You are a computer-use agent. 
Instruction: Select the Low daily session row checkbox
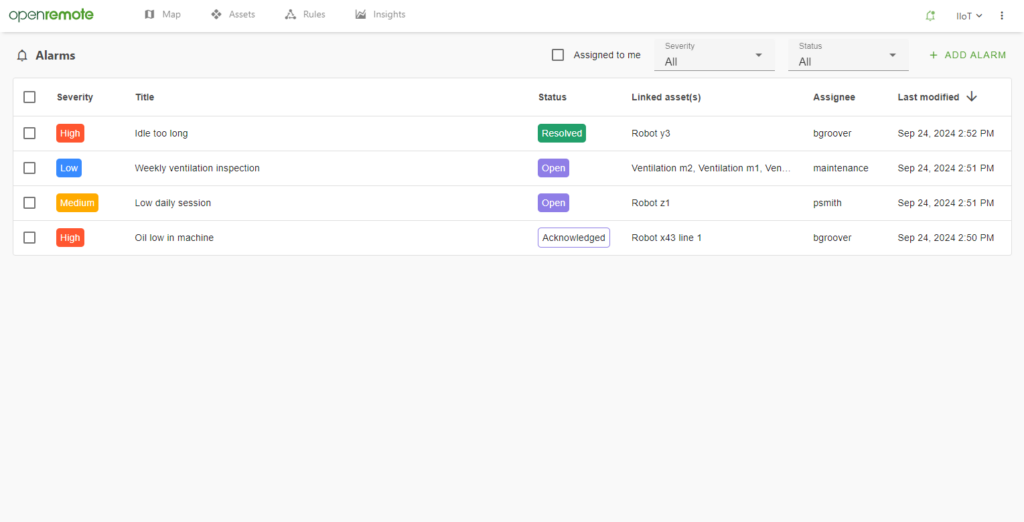point(29,203)
